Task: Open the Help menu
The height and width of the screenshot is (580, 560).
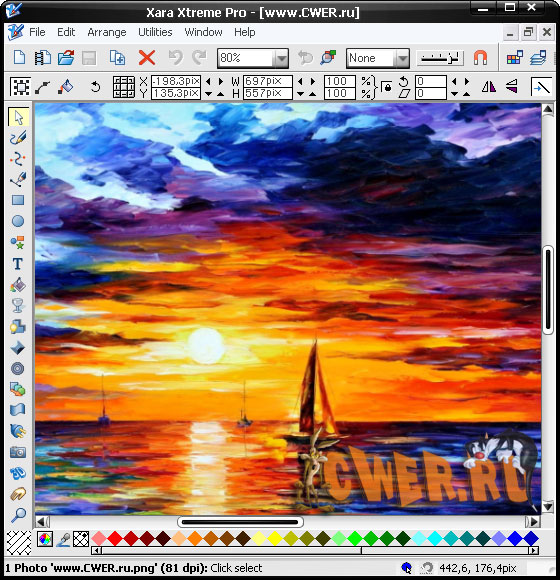Action: tap(244, 32)
